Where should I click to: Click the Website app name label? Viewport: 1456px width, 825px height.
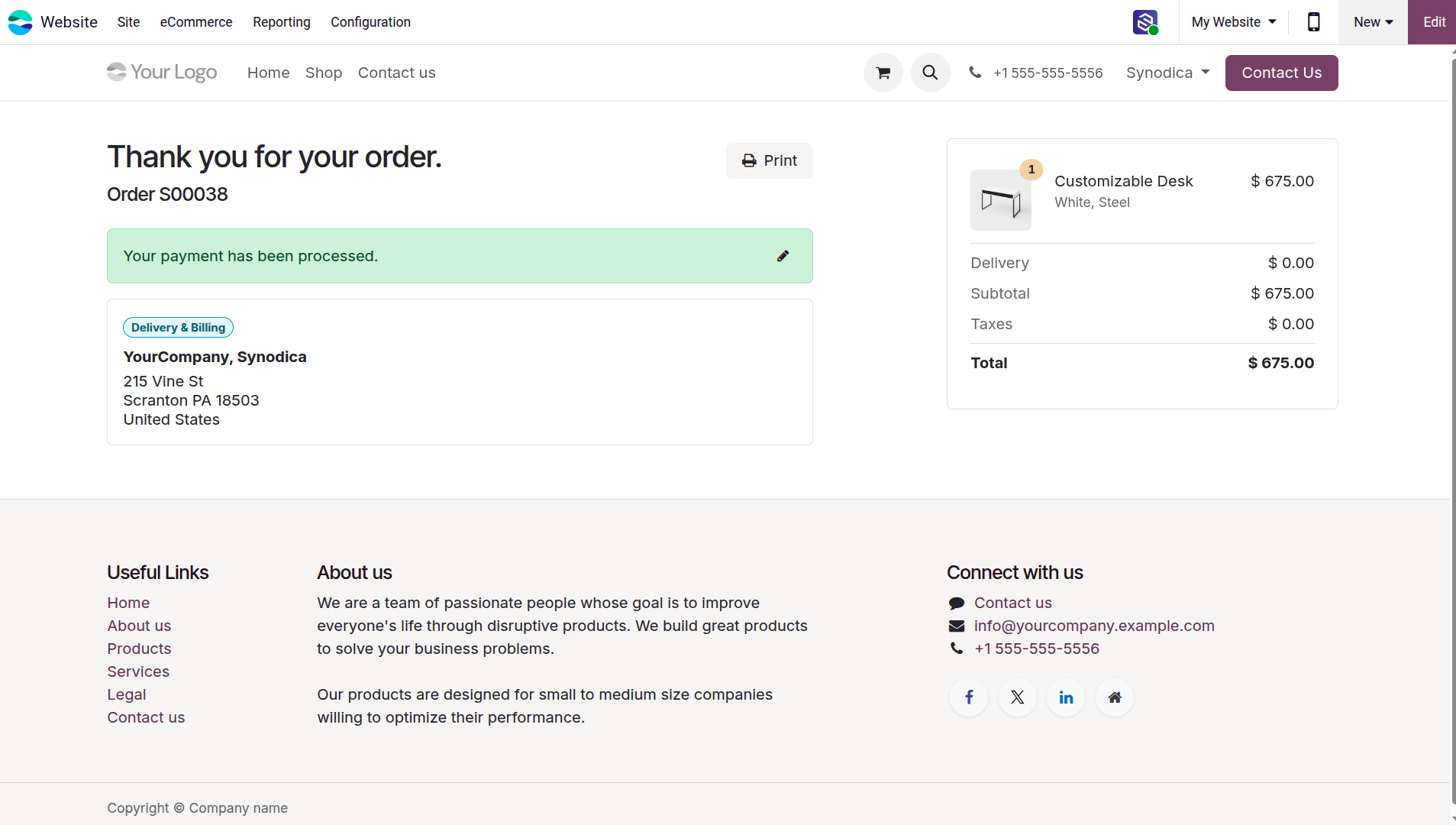[69, 22]
